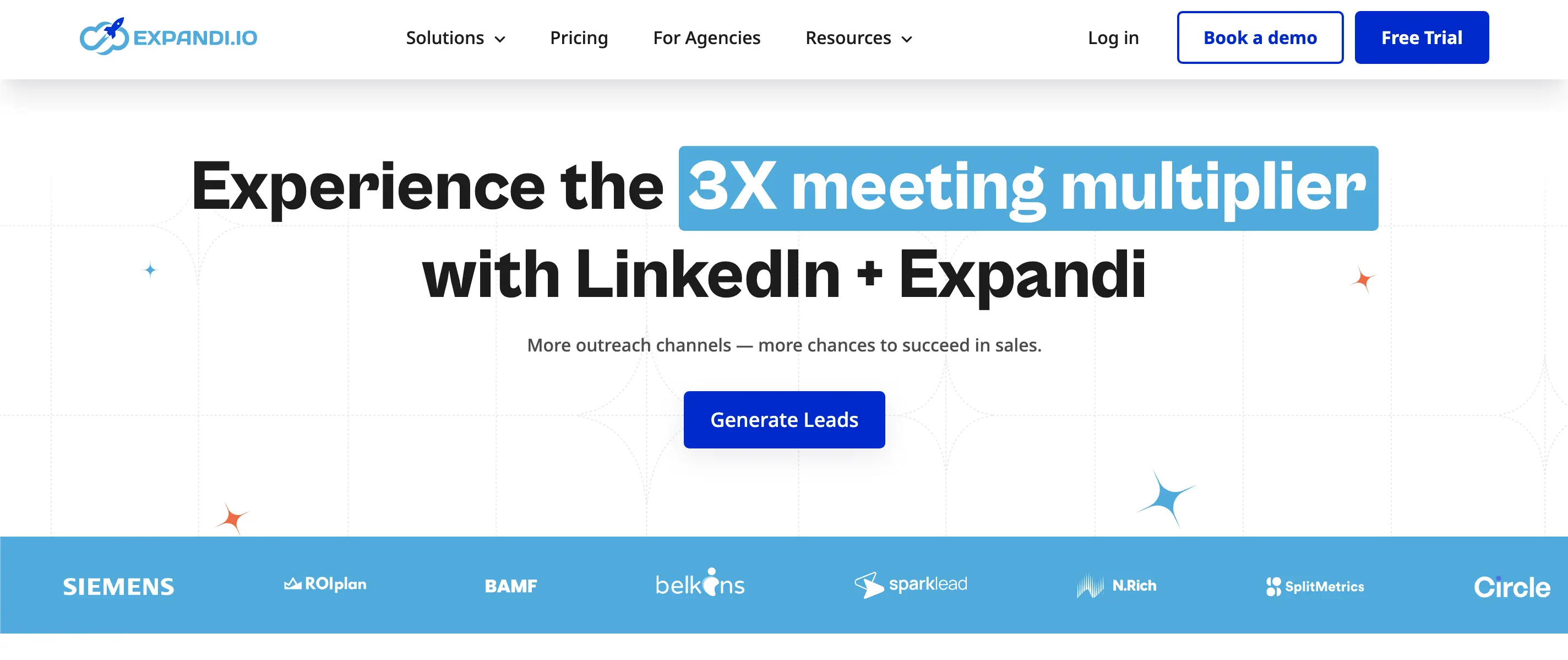This screenshot has height=660, width=1568.
Task: Select the SplitMetrics logo
Action: coord(1315,586)
